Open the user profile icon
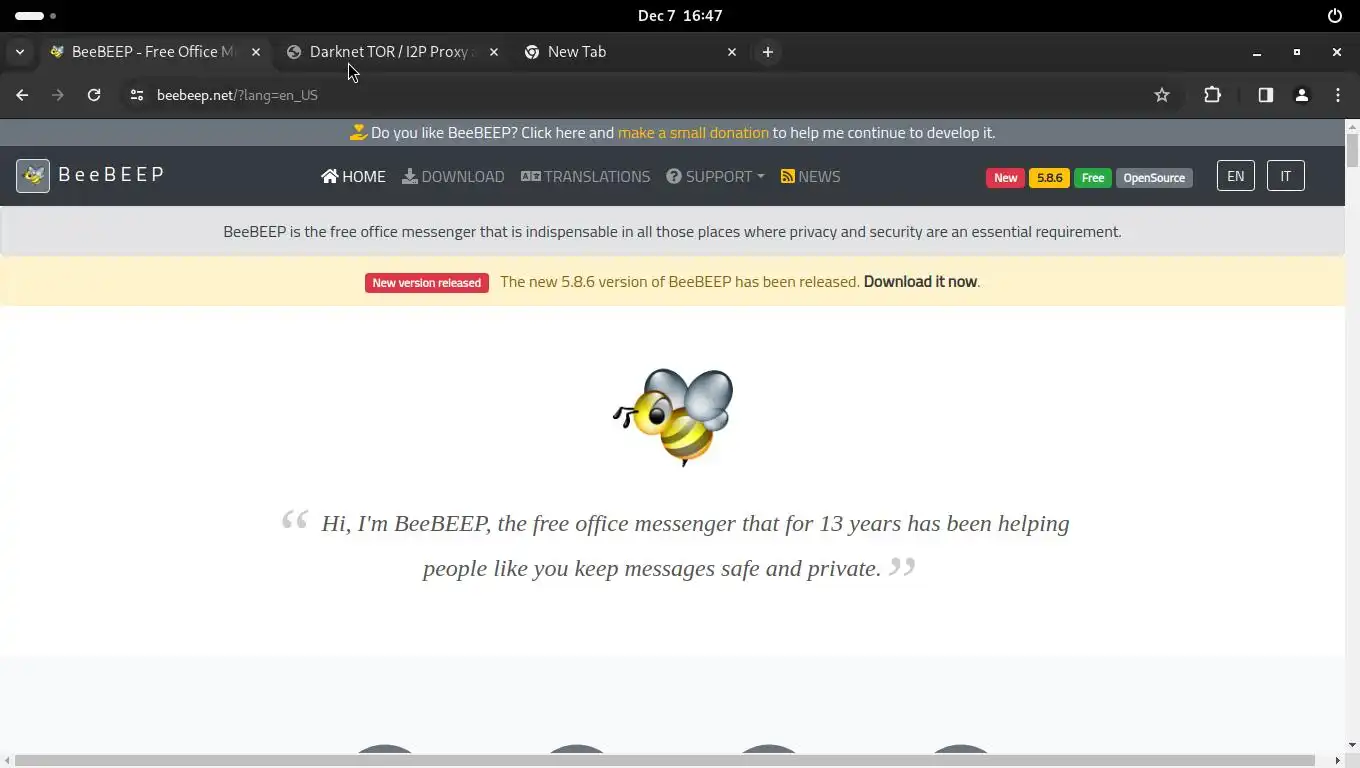This screenshot has width=1360, height=768. click(1302, 95)
